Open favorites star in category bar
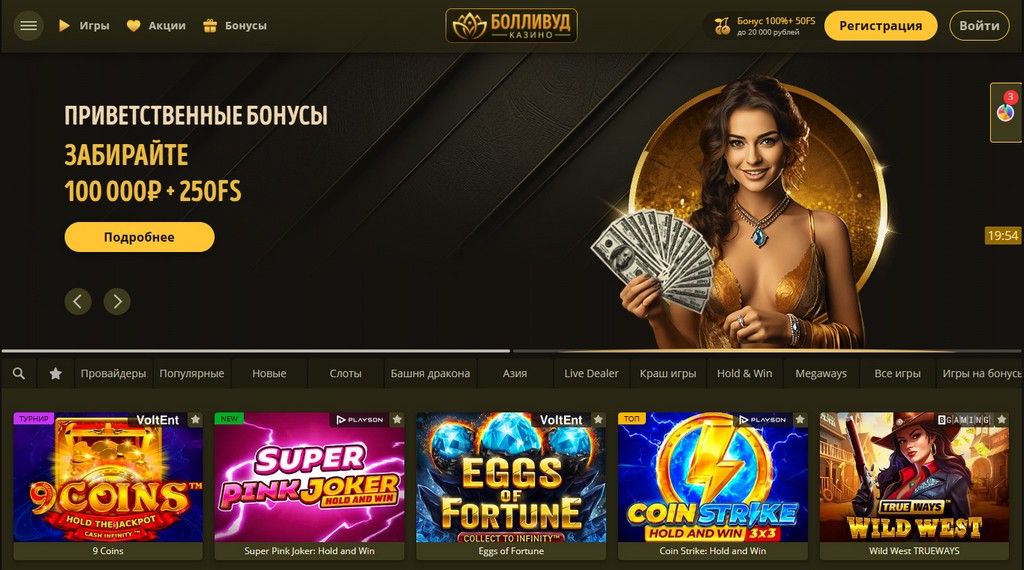Screen dimensions: 1024x570 click(x=56, y=373)
